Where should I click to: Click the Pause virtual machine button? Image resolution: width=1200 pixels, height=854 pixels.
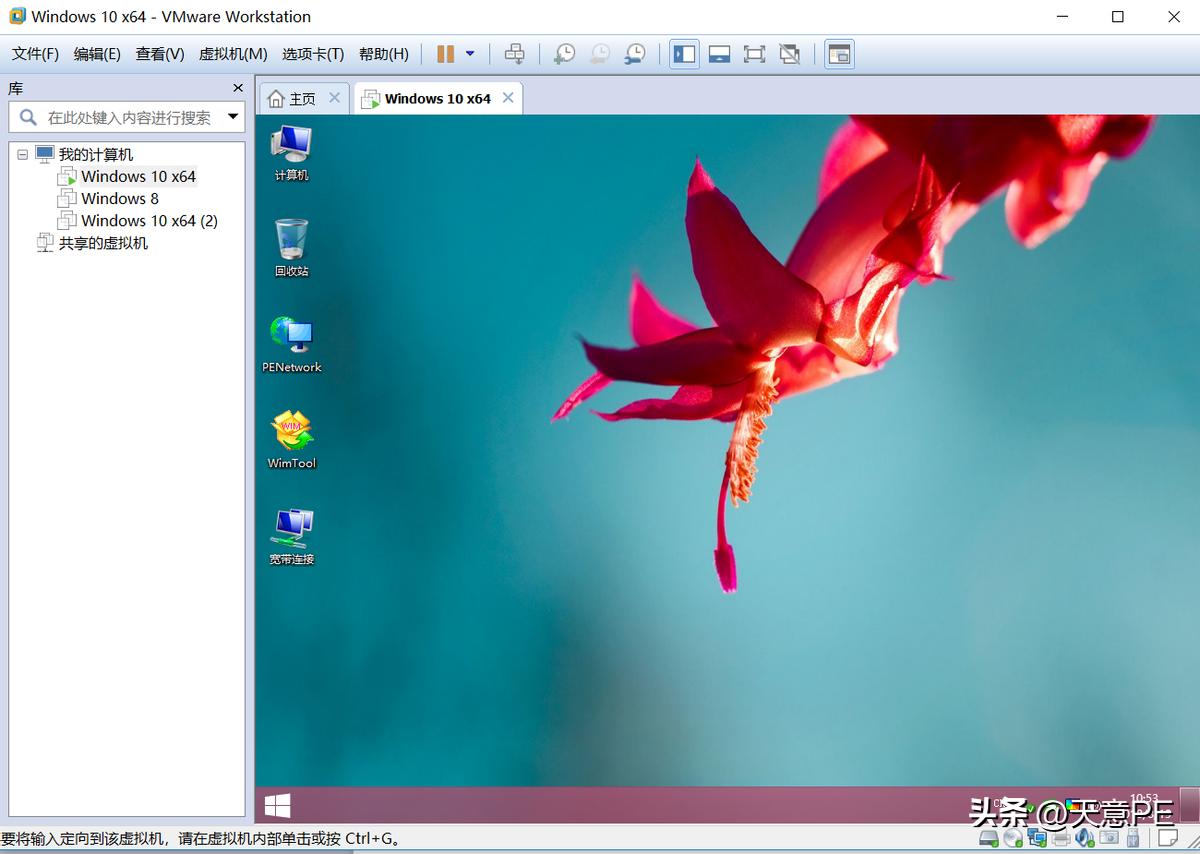(x=445, y=54)
